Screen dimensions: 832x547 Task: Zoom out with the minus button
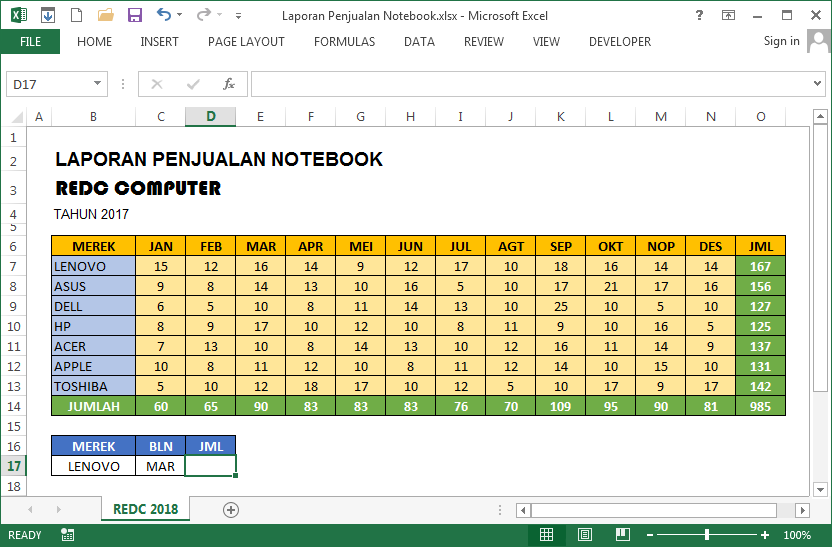coord(649,535)
